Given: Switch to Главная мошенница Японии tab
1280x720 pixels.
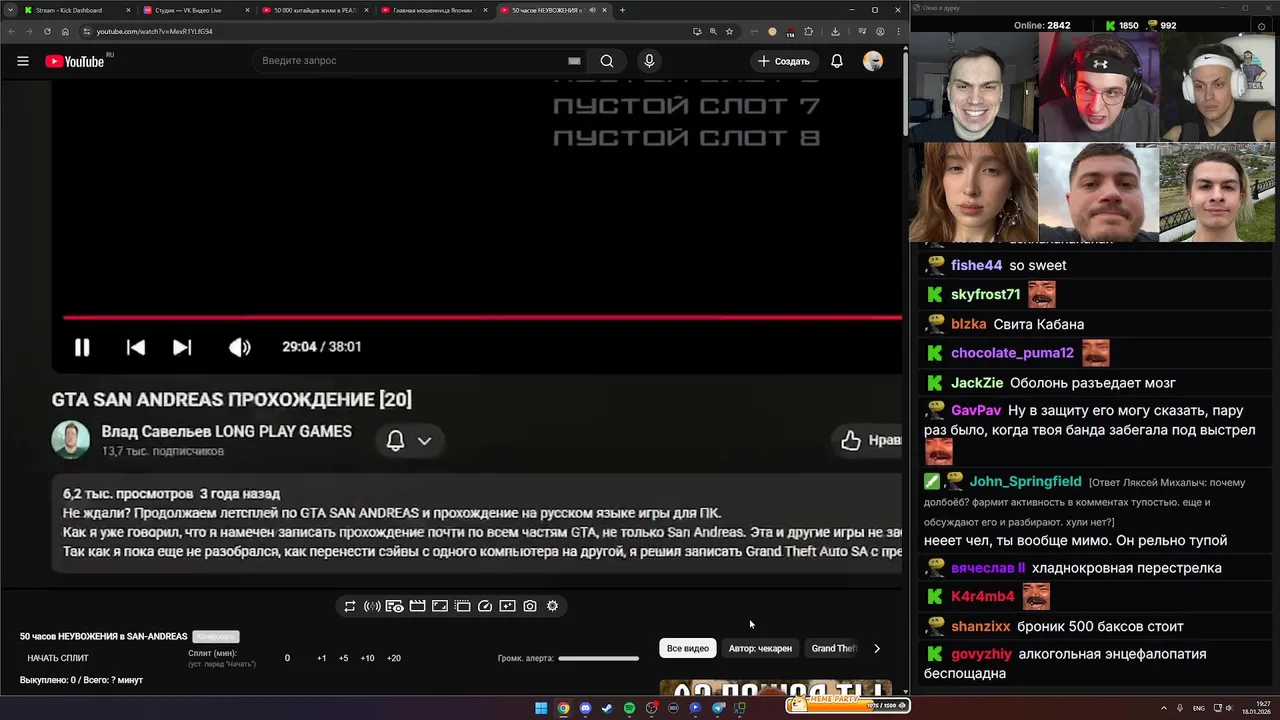Looking at the screenshot, I should pyautogui.click(x=432, y=10).
